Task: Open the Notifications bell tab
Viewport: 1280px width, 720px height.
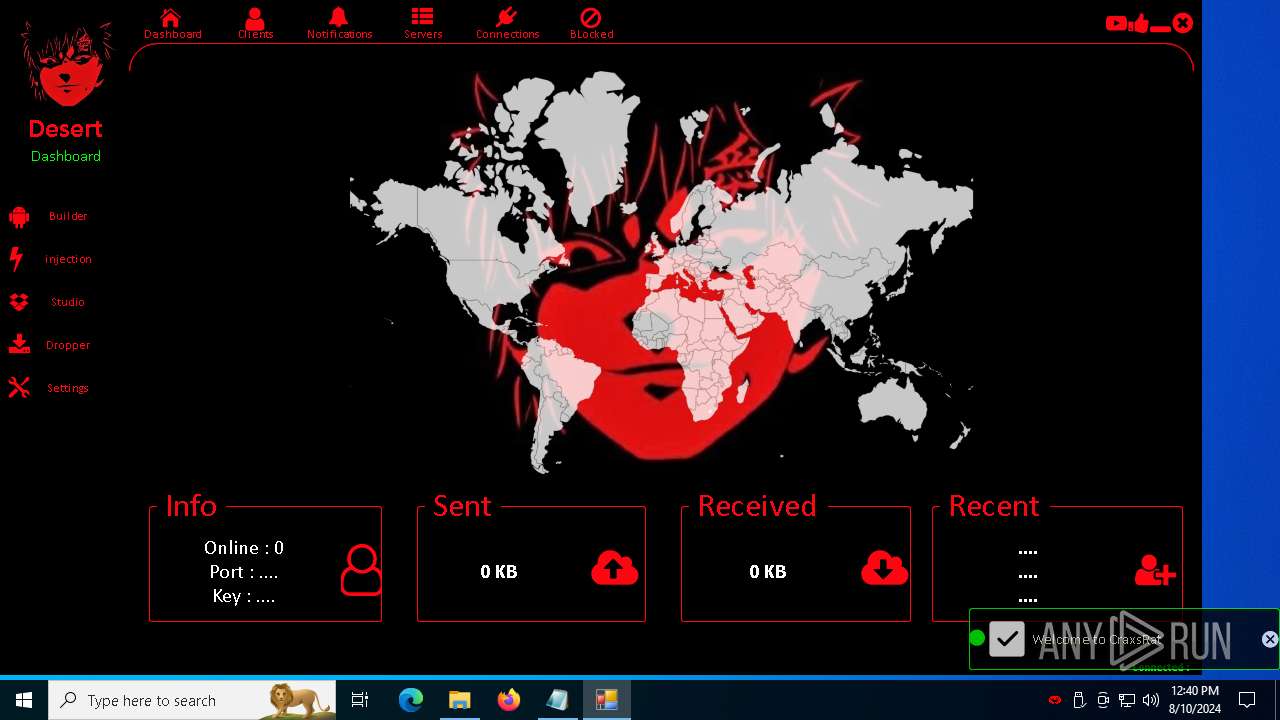Action: point(339,24)
